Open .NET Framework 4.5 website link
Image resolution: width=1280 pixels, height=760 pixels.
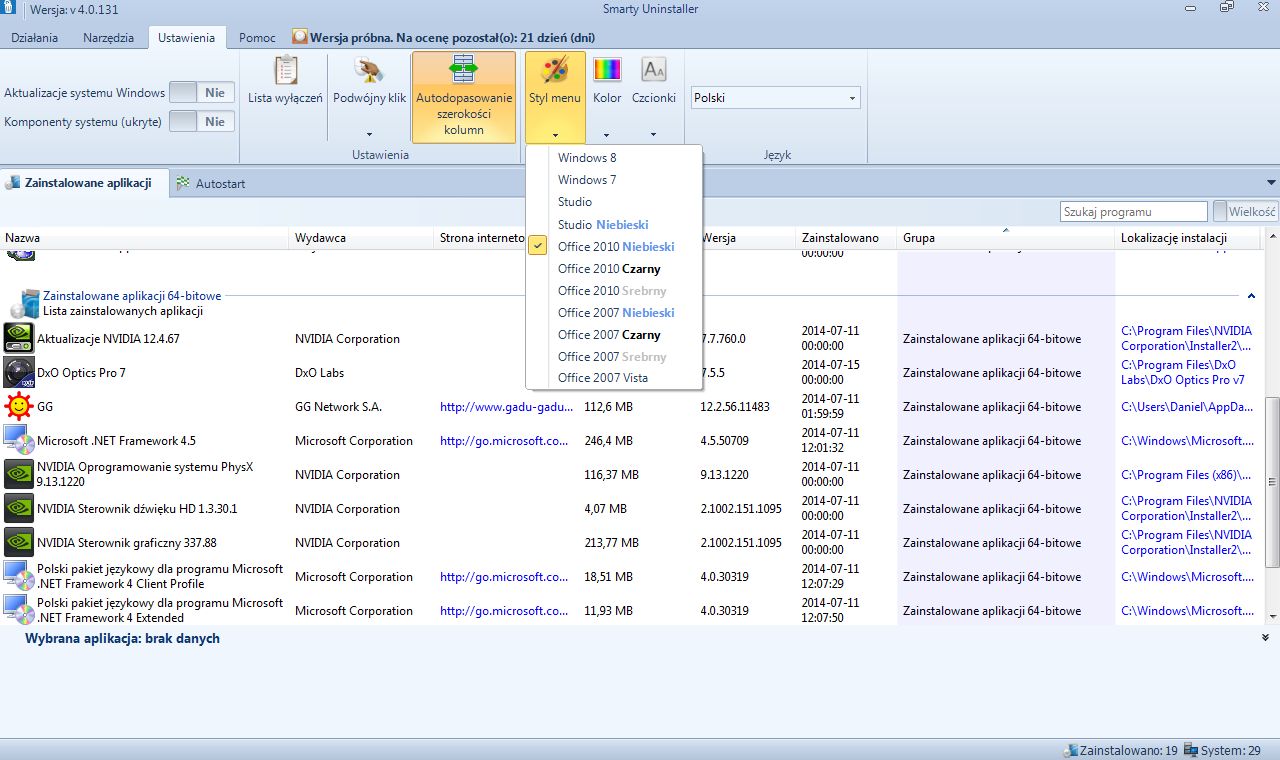506,441
